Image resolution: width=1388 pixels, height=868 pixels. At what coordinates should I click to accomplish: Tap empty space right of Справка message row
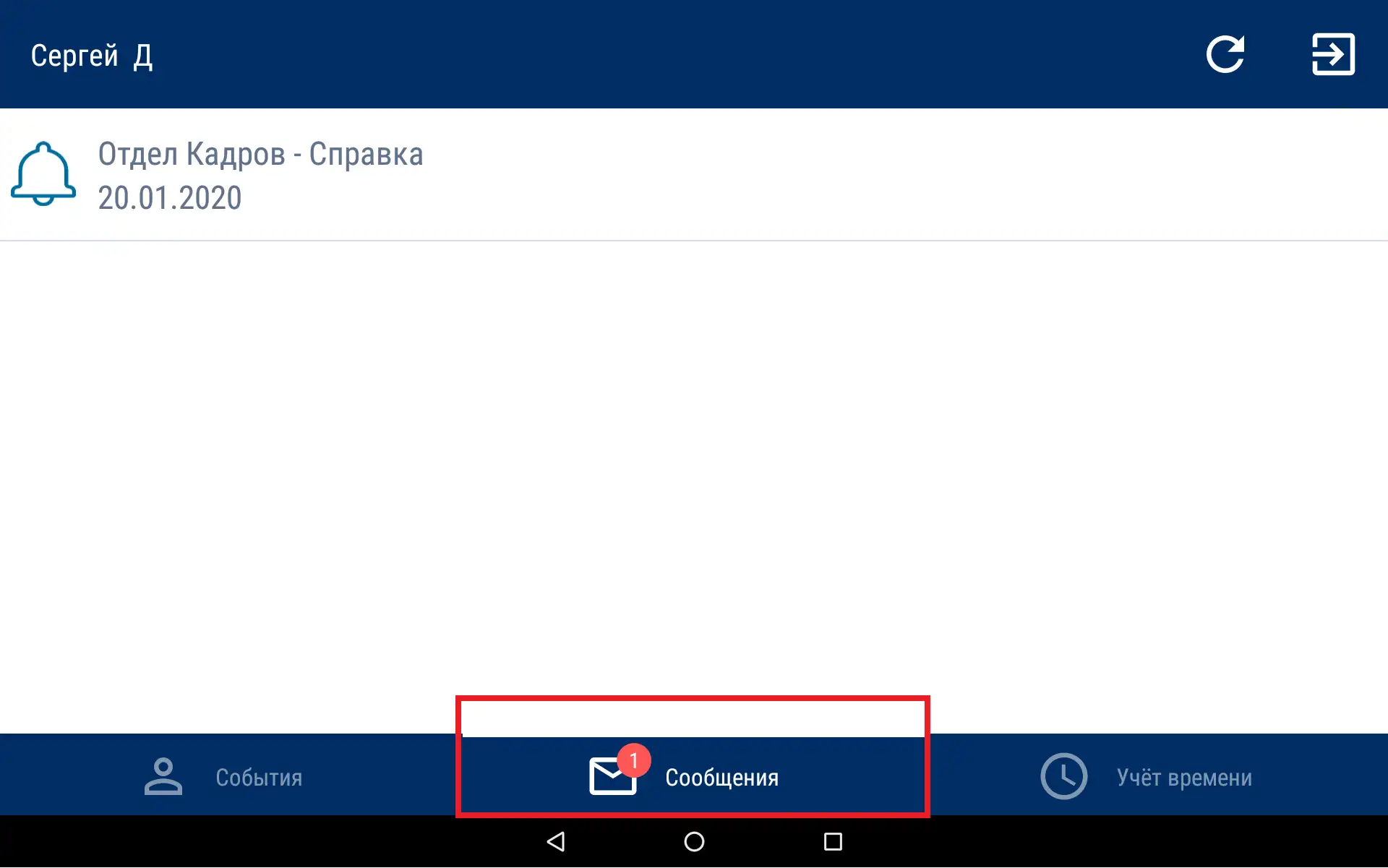(x=904, y=175)
